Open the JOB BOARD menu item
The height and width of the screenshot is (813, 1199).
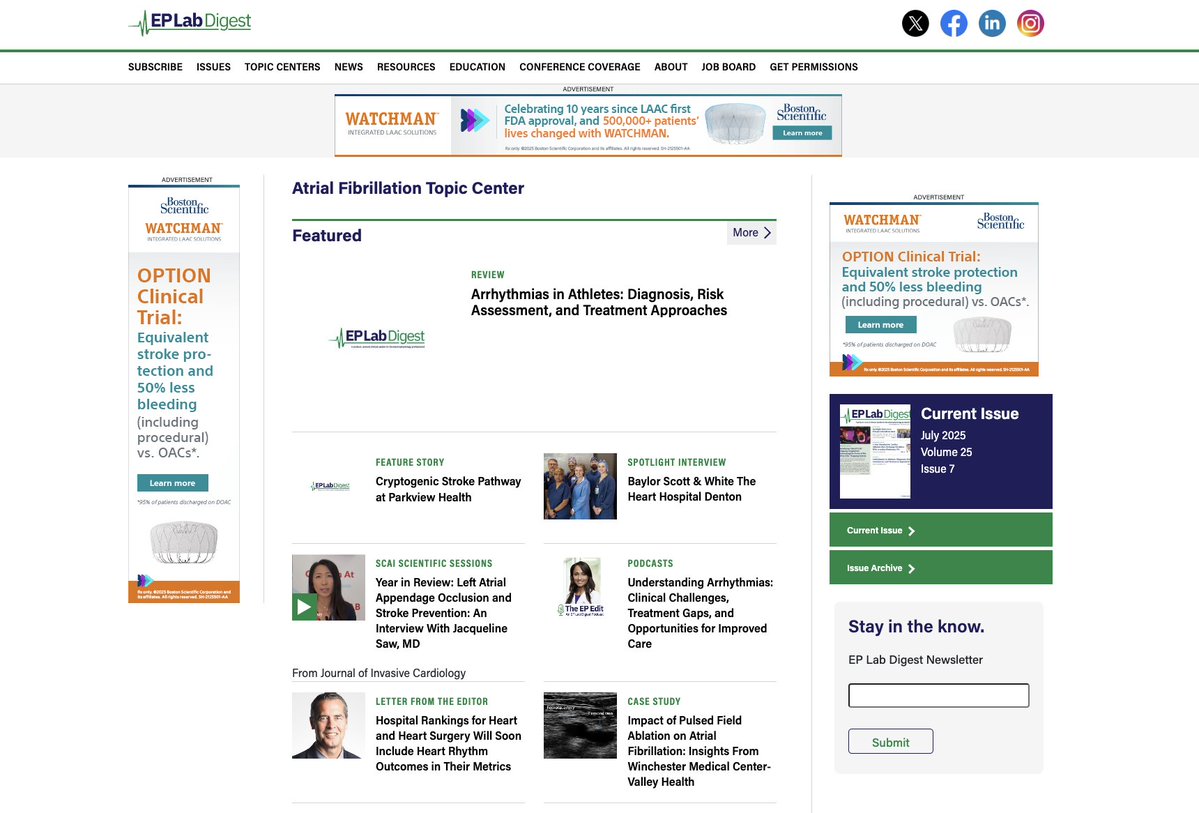pos(728,67)
